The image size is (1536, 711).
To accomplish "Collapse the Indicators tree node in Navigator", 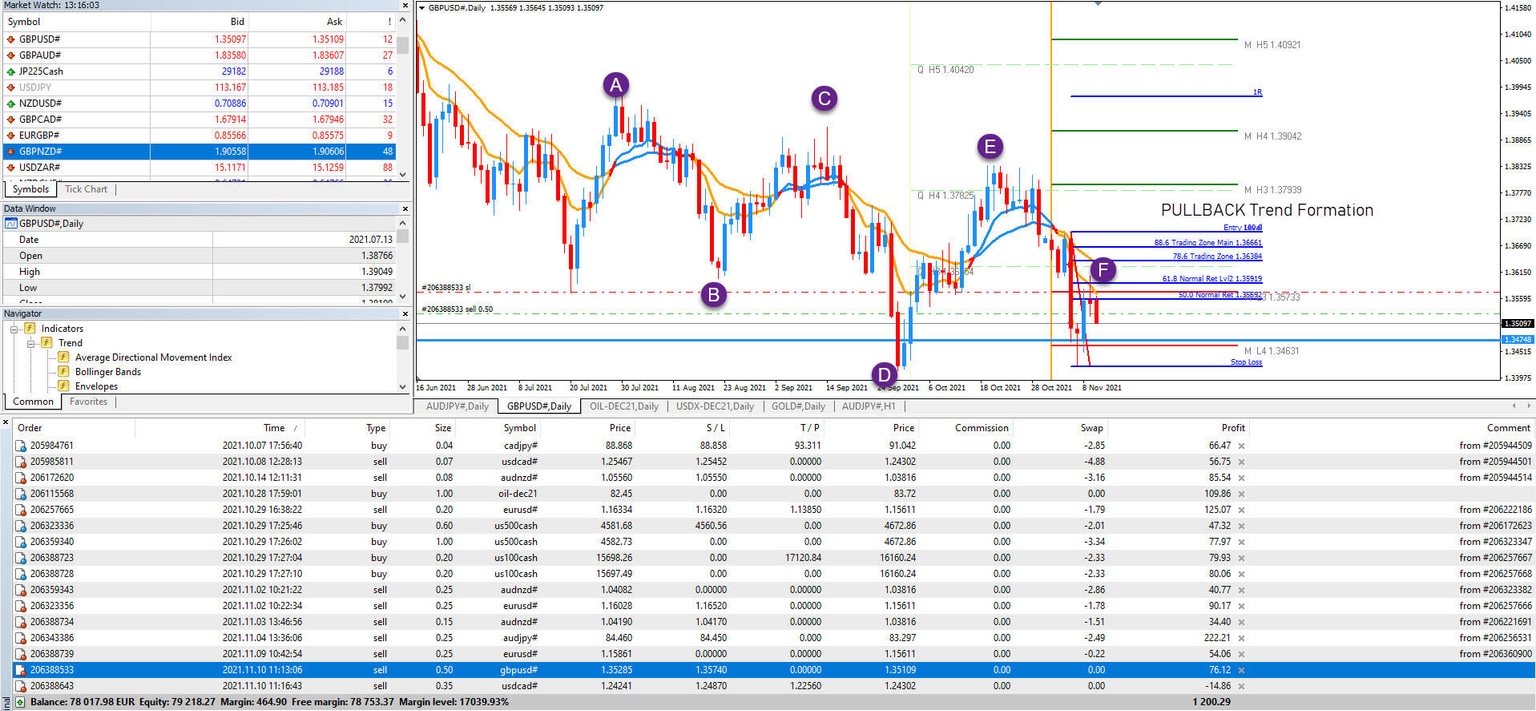I will pos(14,328).
